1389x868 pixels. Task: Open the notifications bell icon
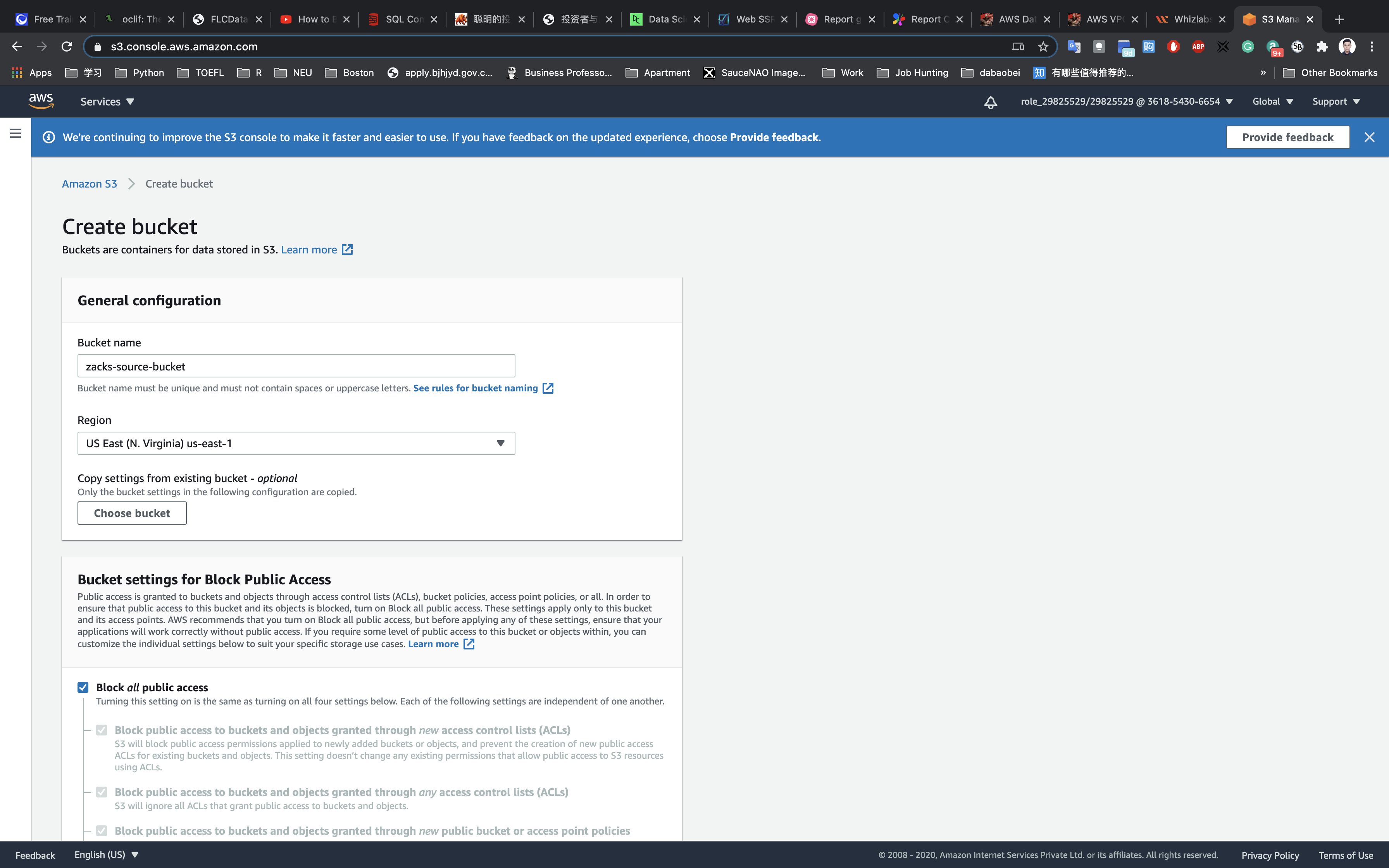click(x=990, y=102)
